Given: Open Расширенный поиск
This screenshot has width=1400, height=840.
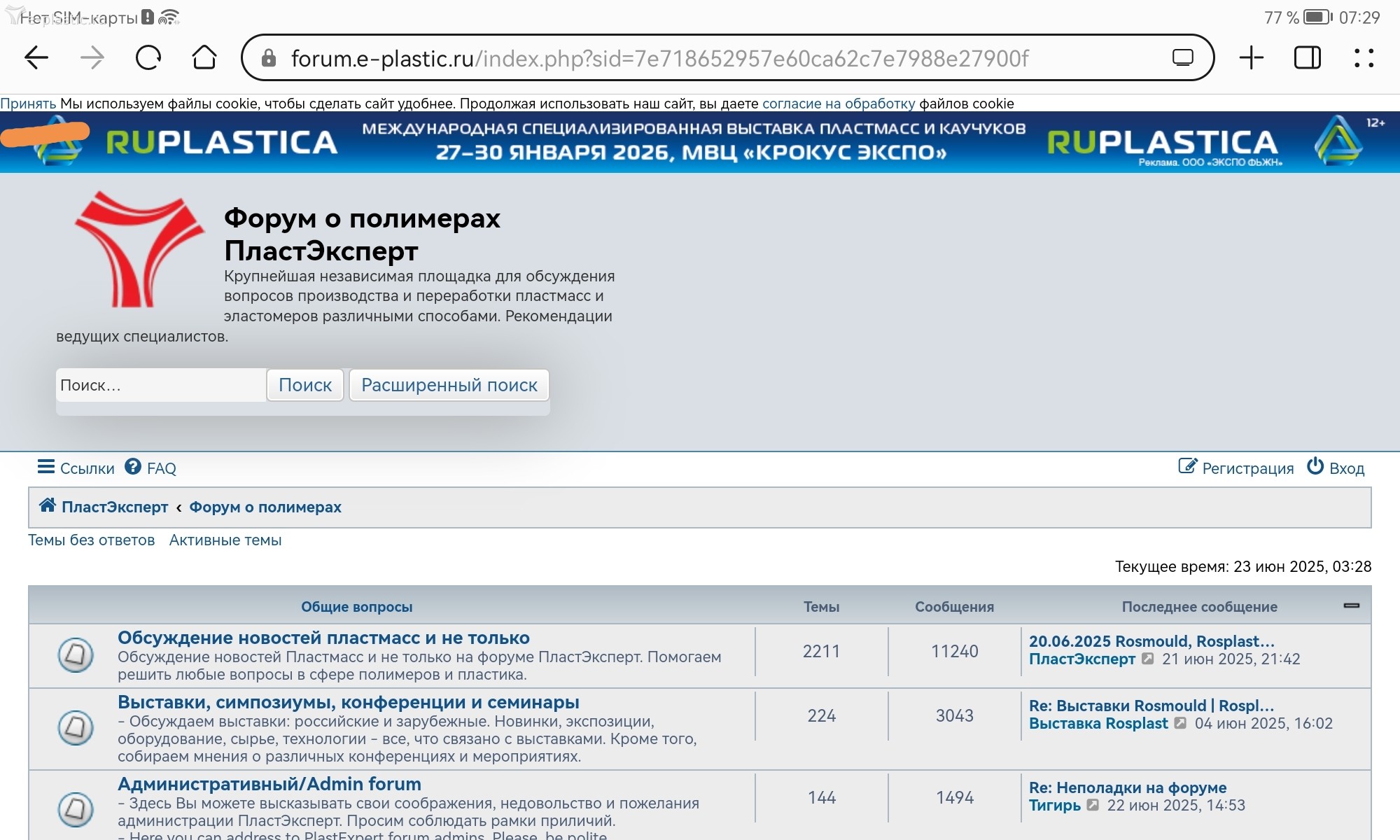Looking at the screenshot, I should [x=449, y=385].
